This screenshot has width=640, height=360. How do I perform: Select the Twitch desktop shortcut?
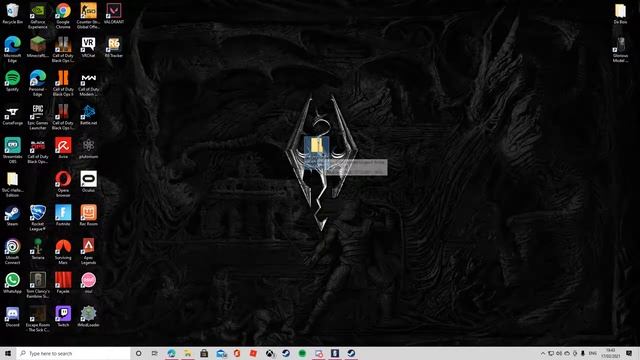63,317
